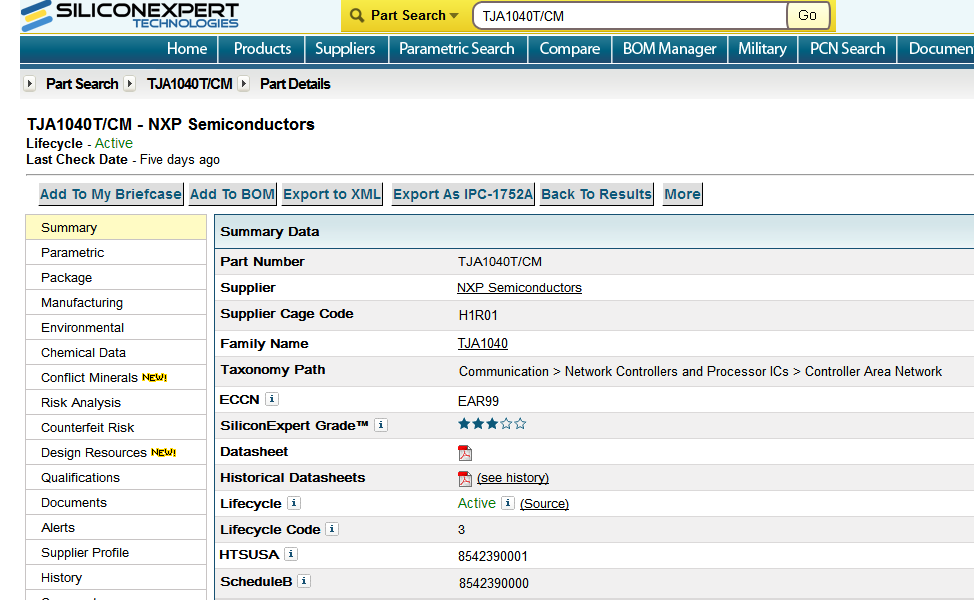The height and width of the screenshot is (600, 974).
Task: Click the Lifecycle Code info icon
Action: coord(332,529)
